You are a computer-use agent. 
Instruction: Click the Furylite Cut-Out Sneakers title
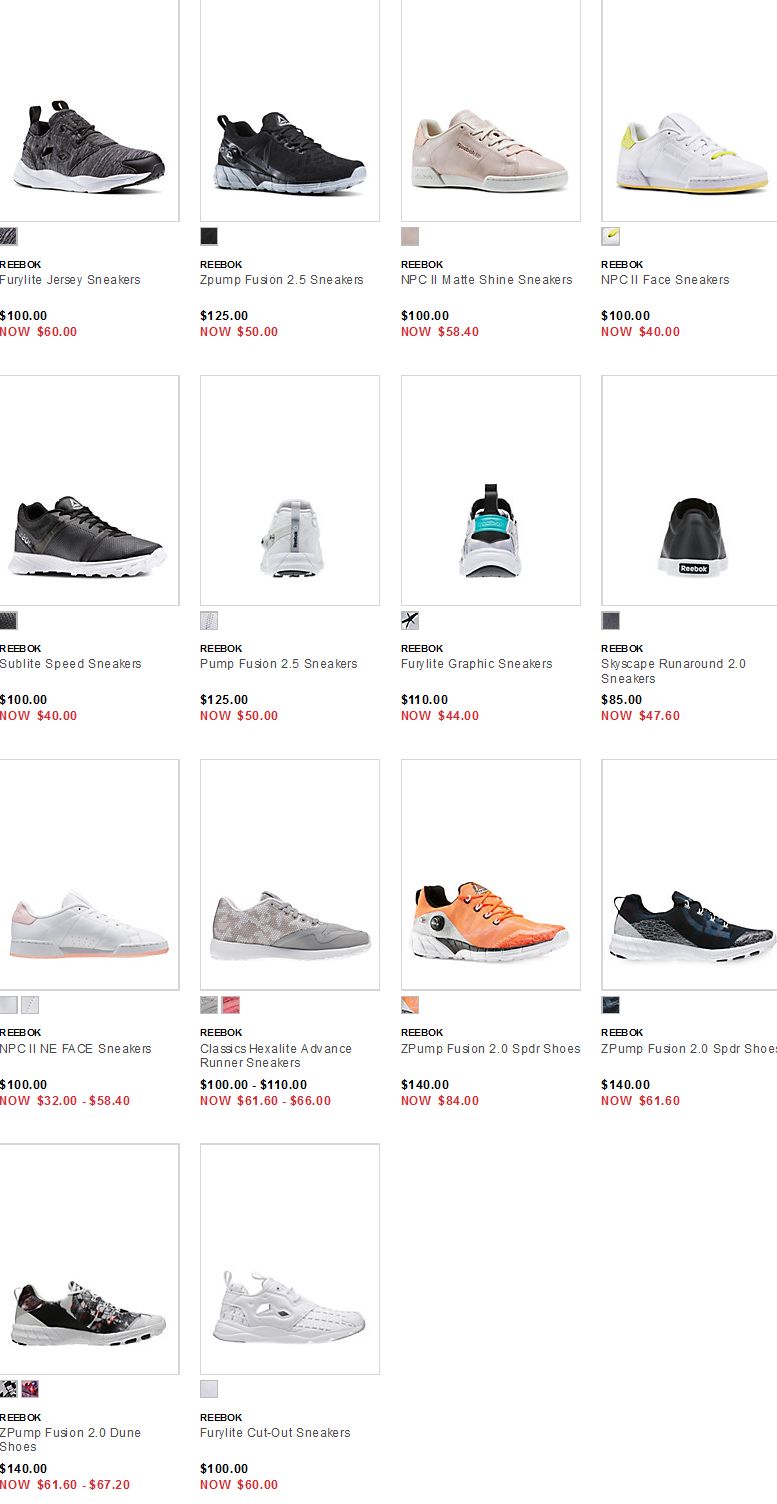pos(275,1433)
